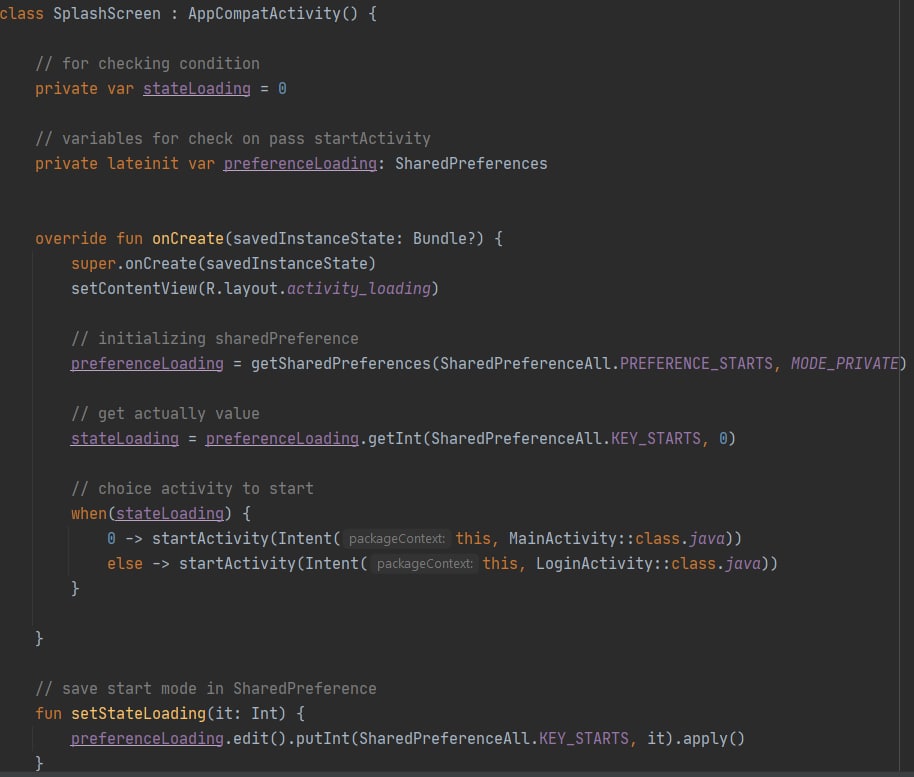Click the "setContentView" call
Image resolution: width=914 pixels, height=777 pixels.
click(134, 289)
